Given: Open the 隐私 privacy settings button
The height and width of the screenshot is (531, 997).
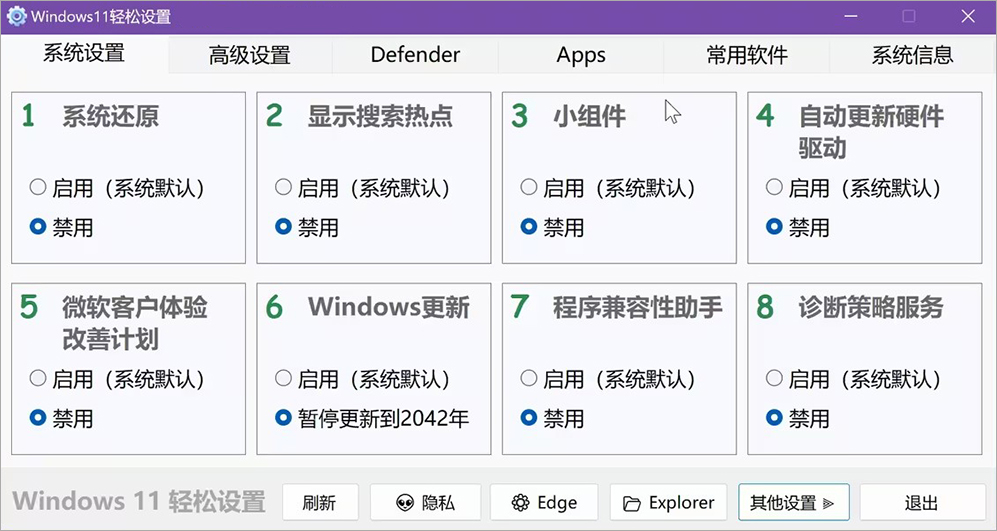Looking at the screenshot, I should [x=425, y=503].
